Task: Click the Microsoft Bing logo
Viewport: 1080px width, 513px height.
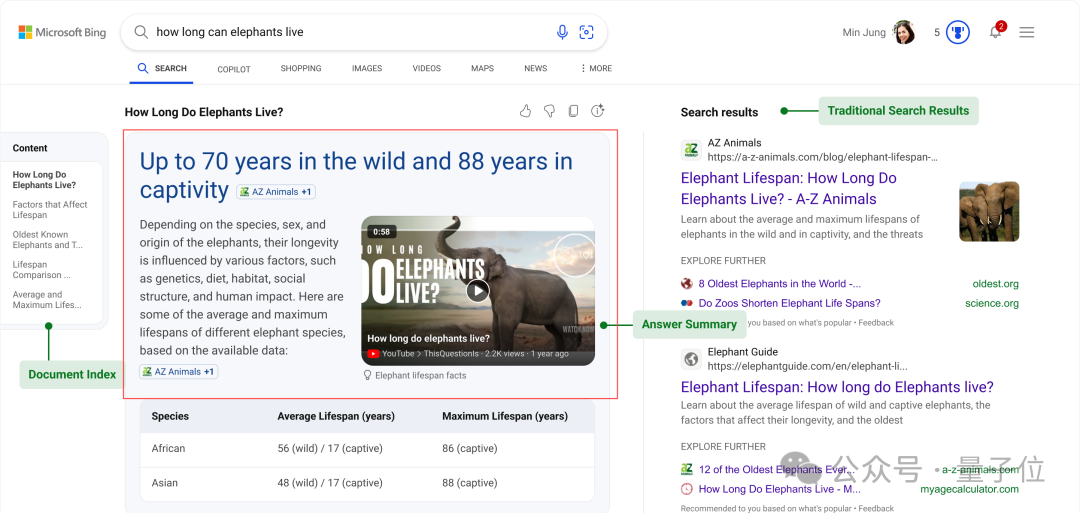Action: tap(62, 32)
